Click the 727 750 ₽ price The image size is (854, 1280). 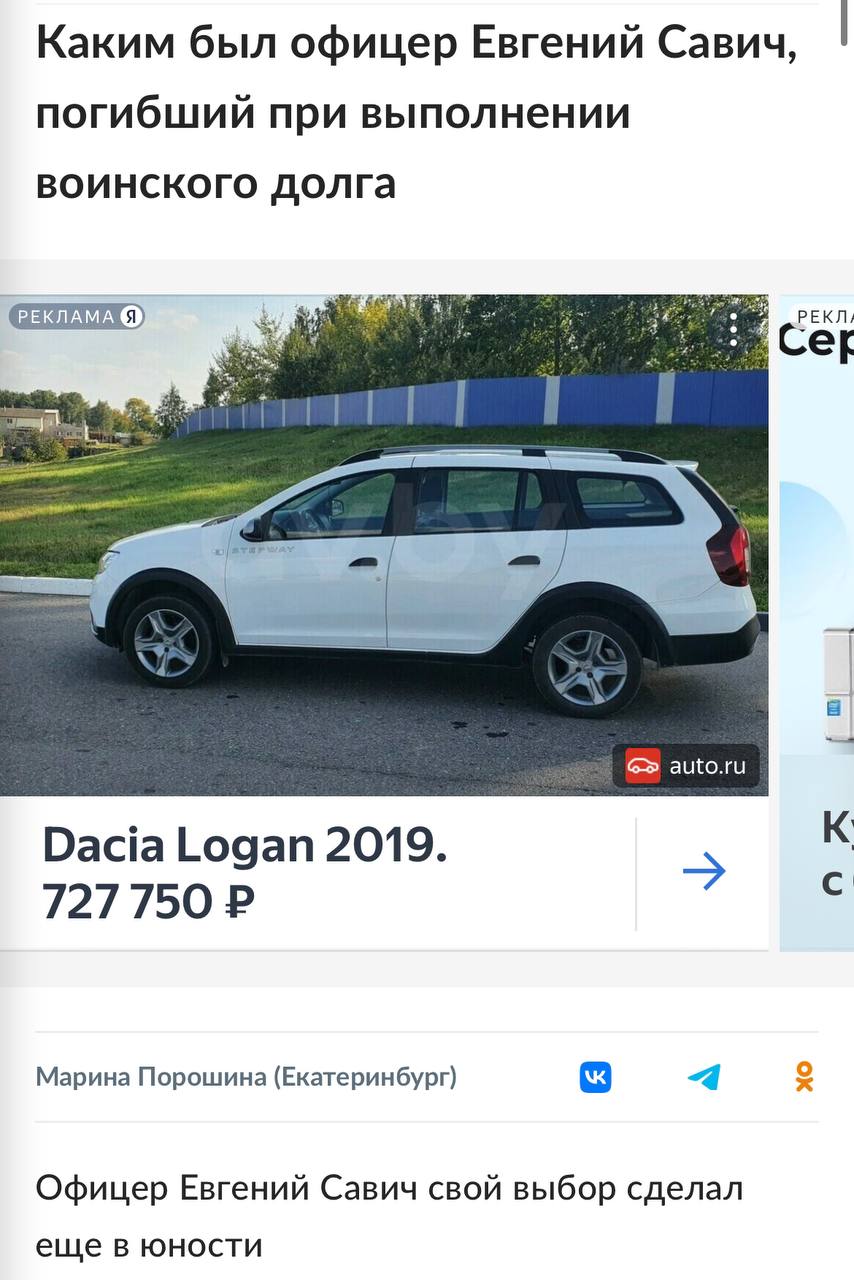[148, 901]
